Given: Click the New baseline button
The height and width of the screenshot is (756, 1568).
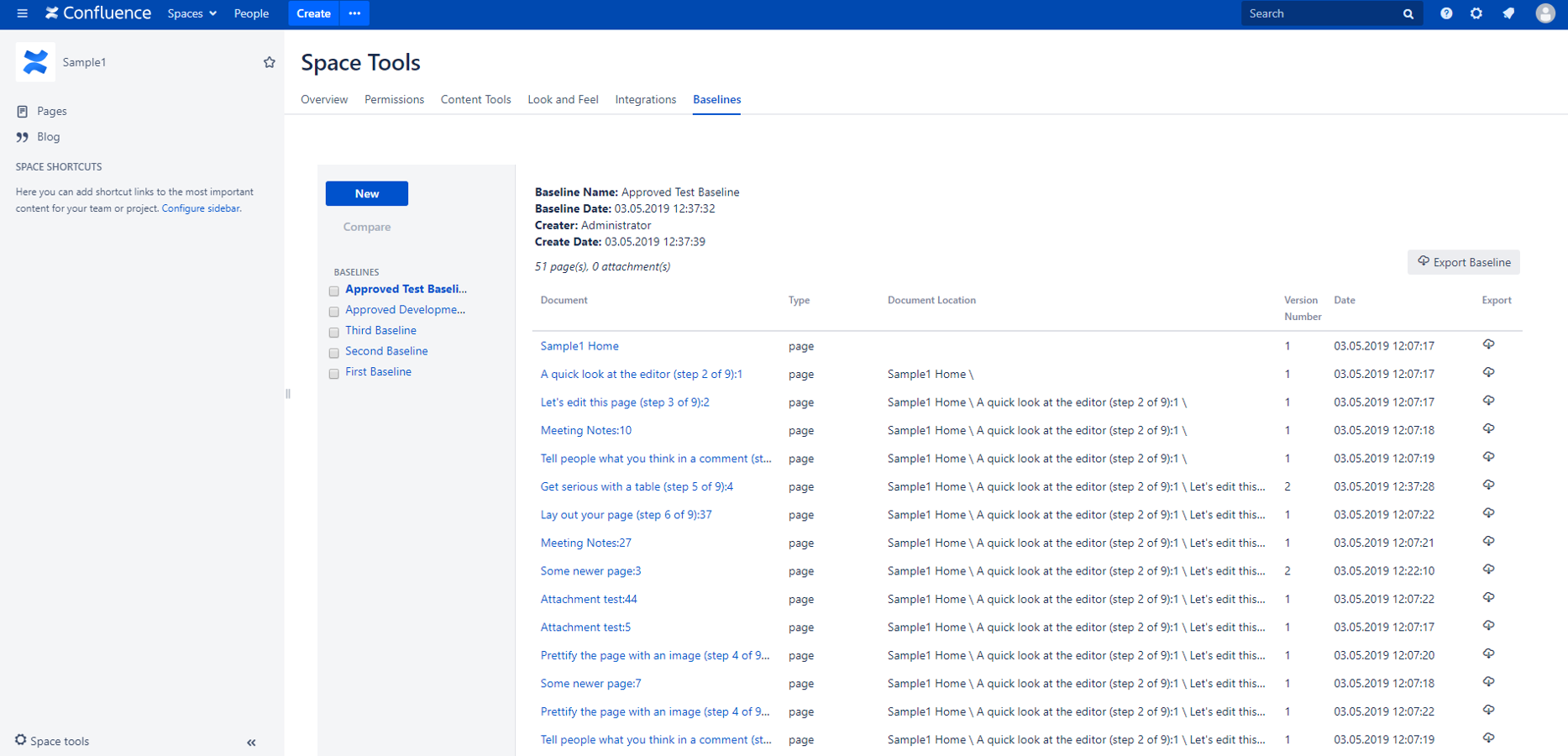Looking at the screenshot, I should tap(366, 193).
